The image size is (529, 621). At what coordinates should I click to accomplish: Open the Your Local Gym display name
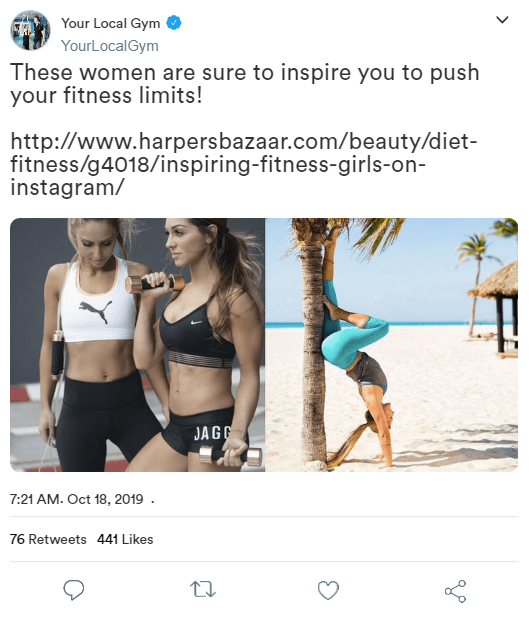tap(110, 23)
